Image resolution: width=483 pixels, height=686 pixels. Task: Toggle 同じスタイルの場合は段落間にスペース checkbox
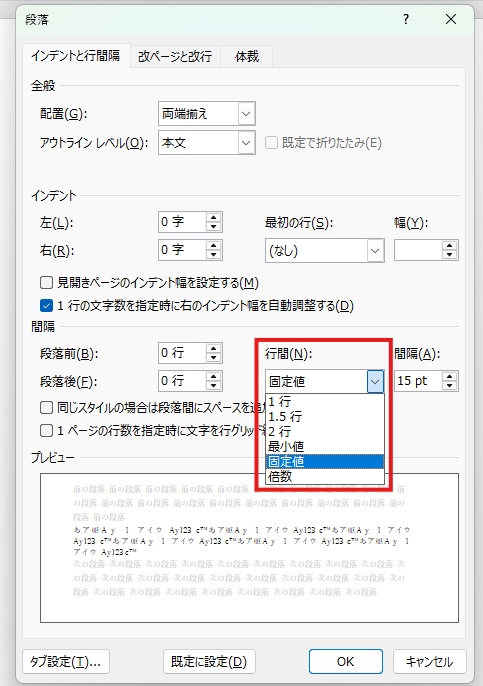tap(46, 408)
